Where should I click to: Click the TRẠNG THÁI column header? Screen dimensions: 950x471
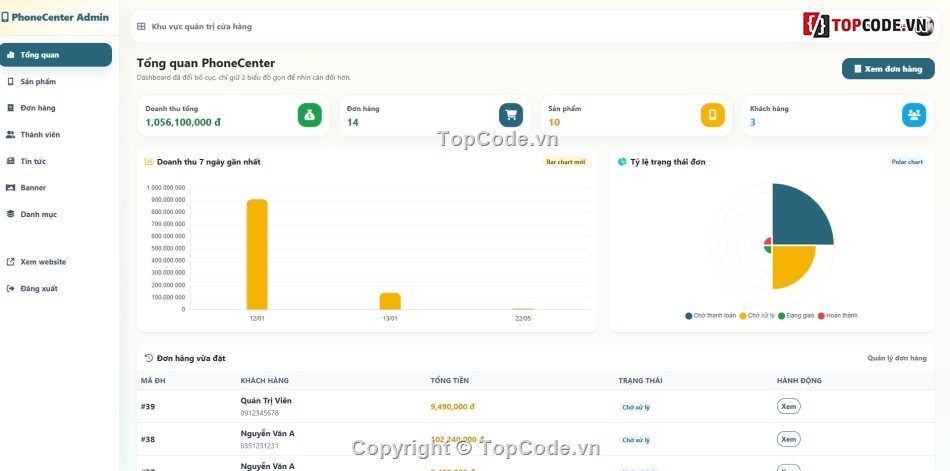pyautogui.click(x=640, y=381)
